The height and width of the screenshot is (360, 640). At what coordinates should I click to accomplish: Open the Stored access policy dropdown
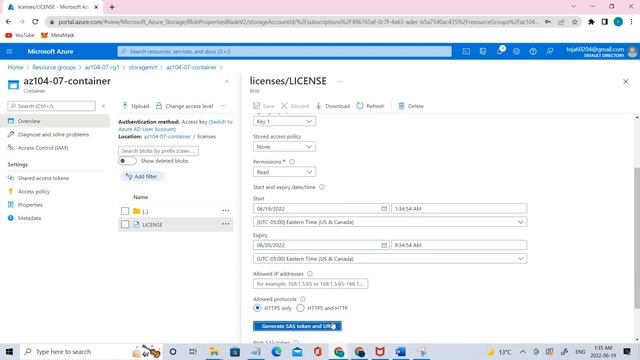pos(284,147)
